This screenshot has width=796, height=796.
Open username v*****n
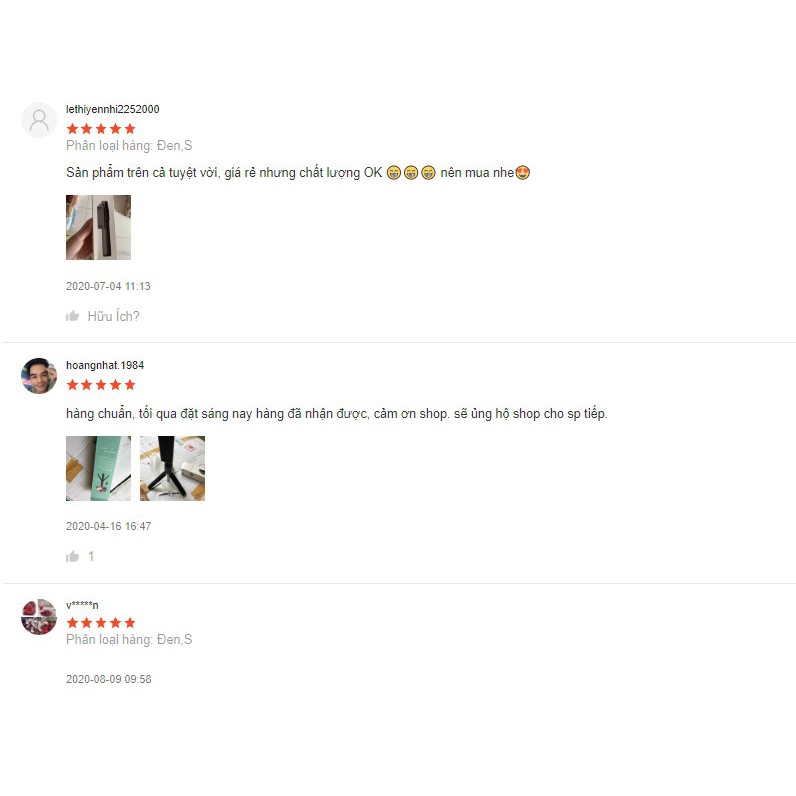point(82,605)
